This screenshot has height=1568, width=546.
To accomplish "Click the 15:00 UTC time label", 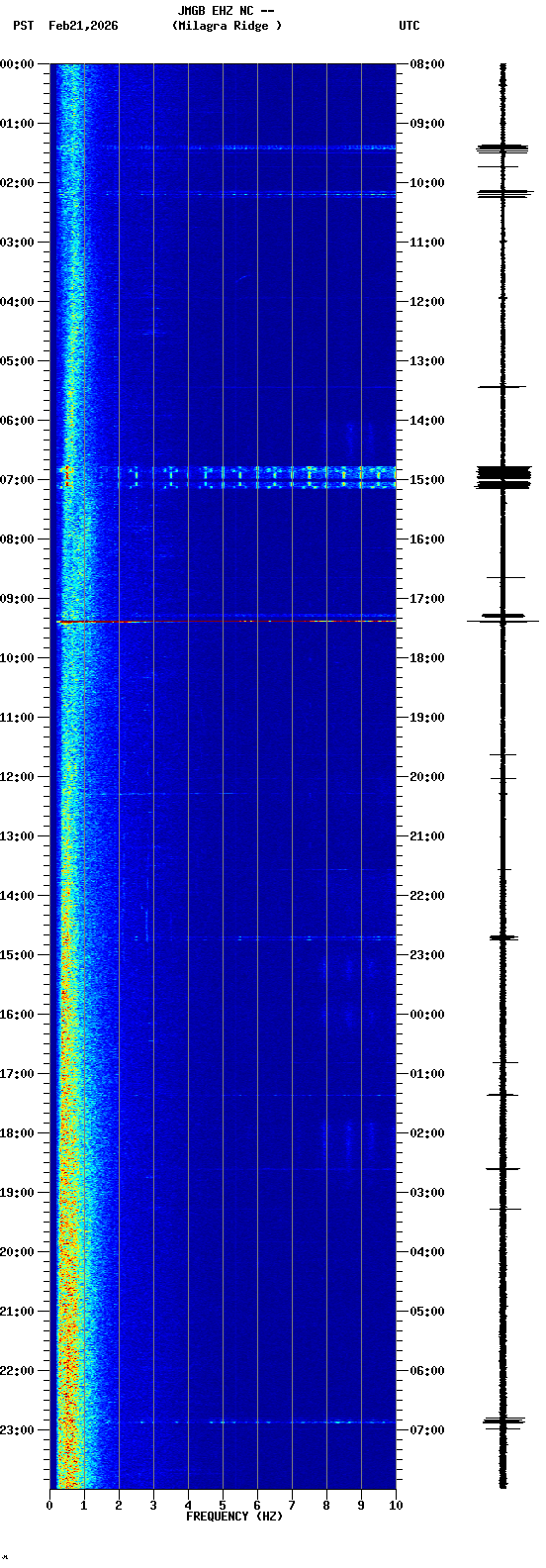I will click(427, 480).
